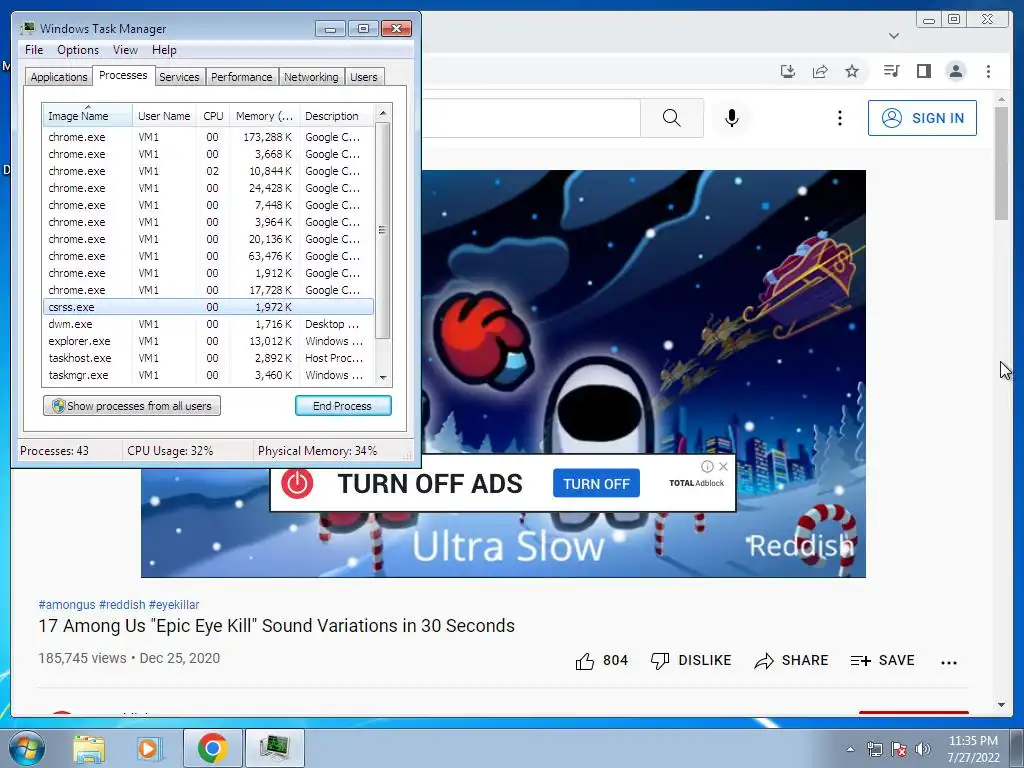
Task: Click YouTube search input field
Action: (x=531, y=118)
